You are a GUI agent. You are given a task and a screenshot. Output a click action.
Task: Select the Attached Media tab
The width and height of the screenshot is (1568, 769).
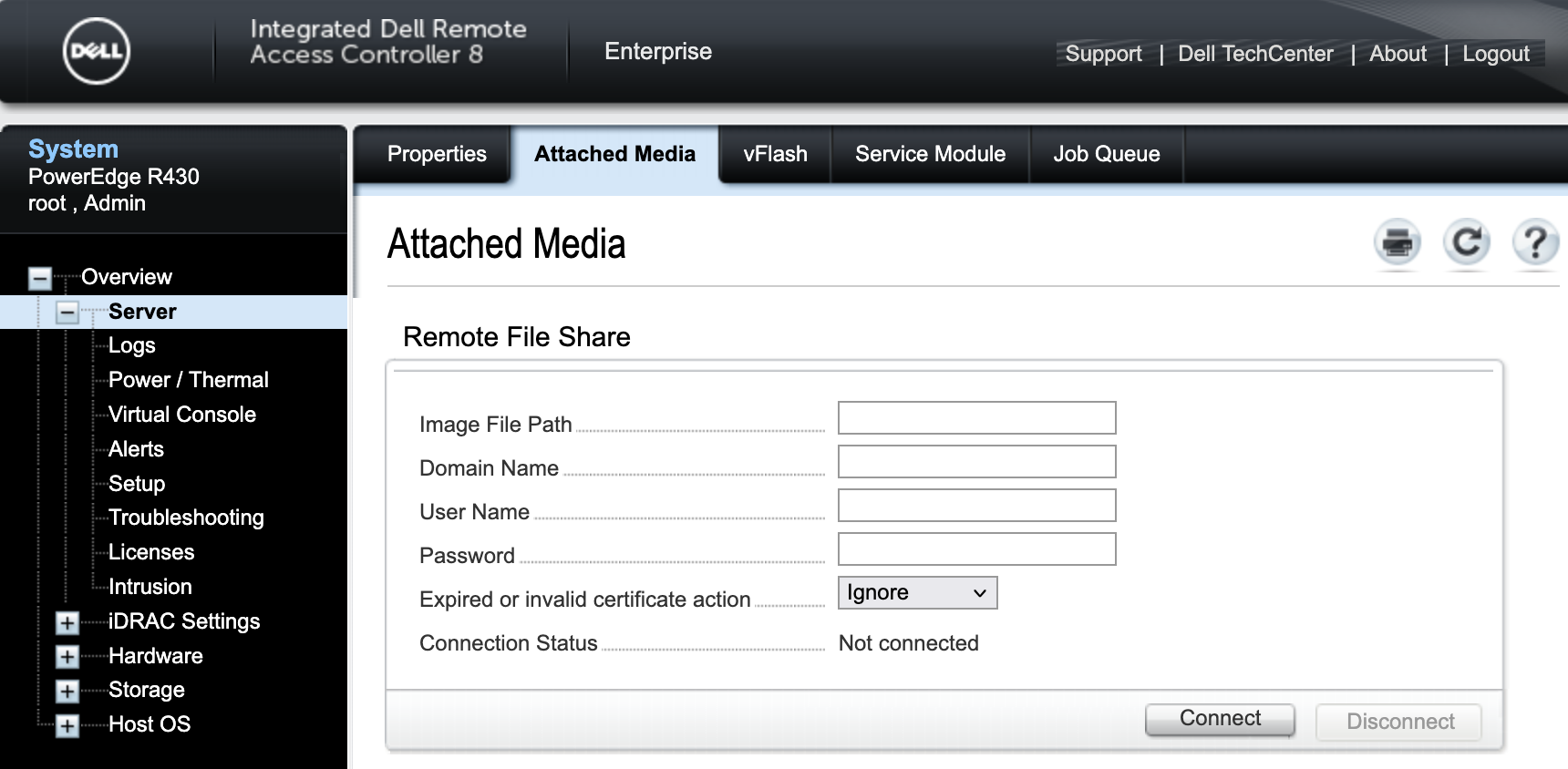pos(615,154)
